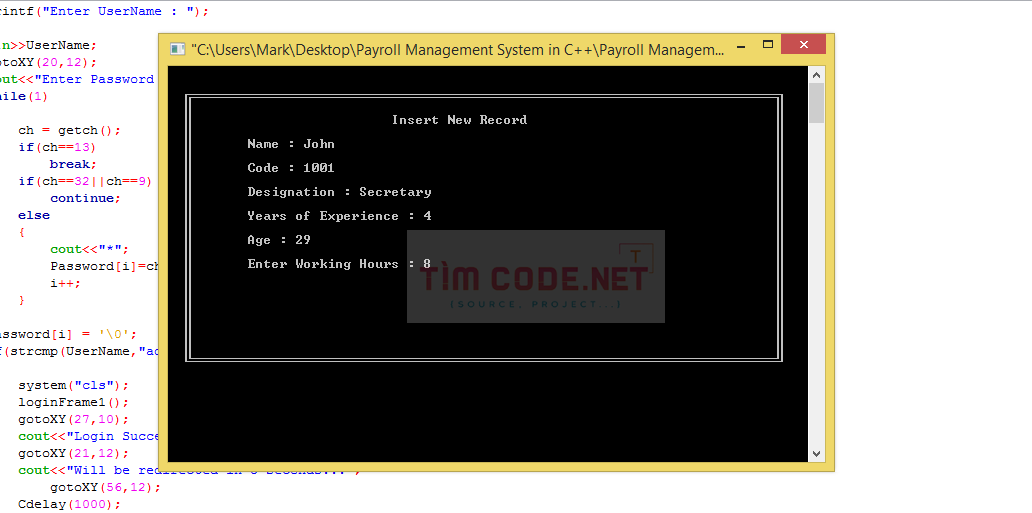Click the console scrollbar down arrow
This screenshot has height=513, width=1032.
pyautogui.click(x=816, y=454)
